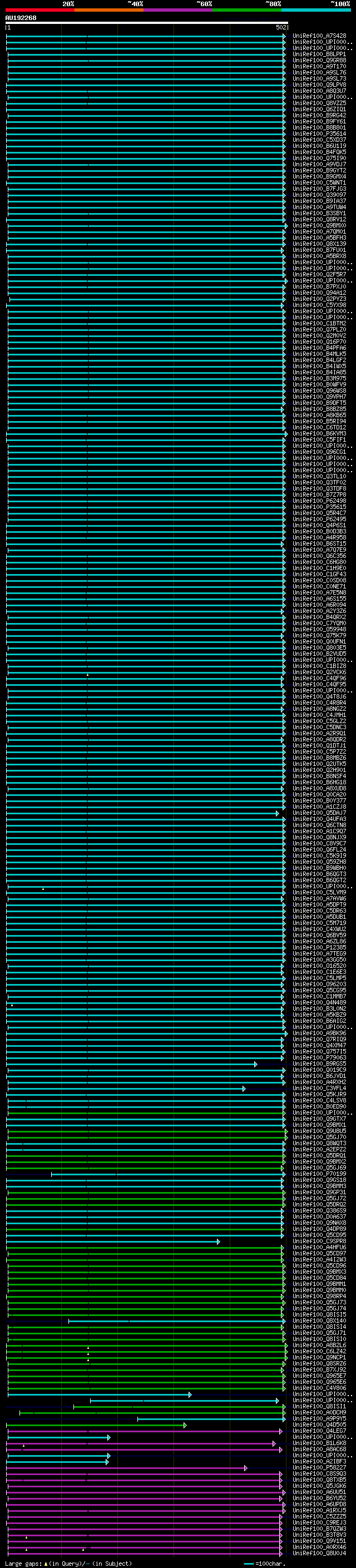
Task: Select hit label UniRef100_Q9GS18
Action: click(319, 1180)
